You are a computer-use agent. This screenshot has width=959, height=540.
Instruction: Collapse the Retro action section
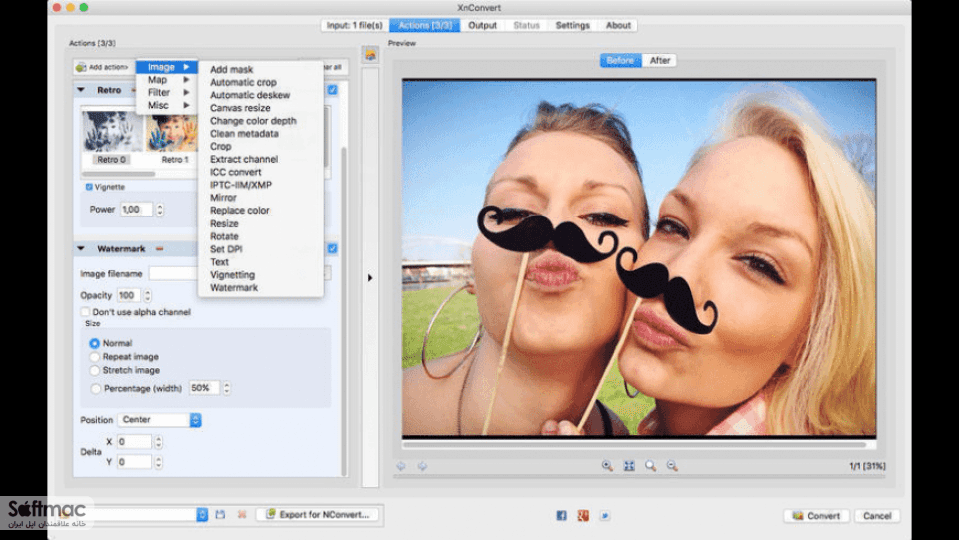pyautogui.click(x=81, y=90)
